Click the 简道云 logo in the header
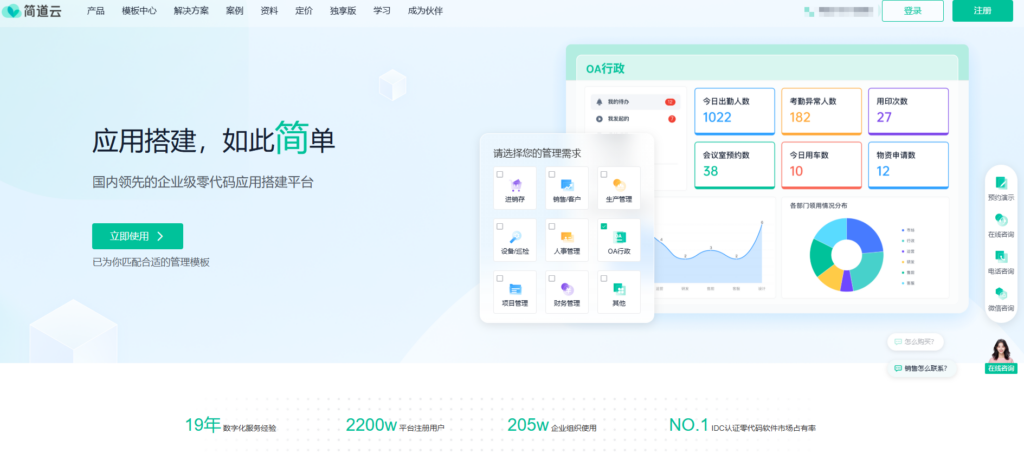Screen dimensions: 1024x466 point(33,11)
